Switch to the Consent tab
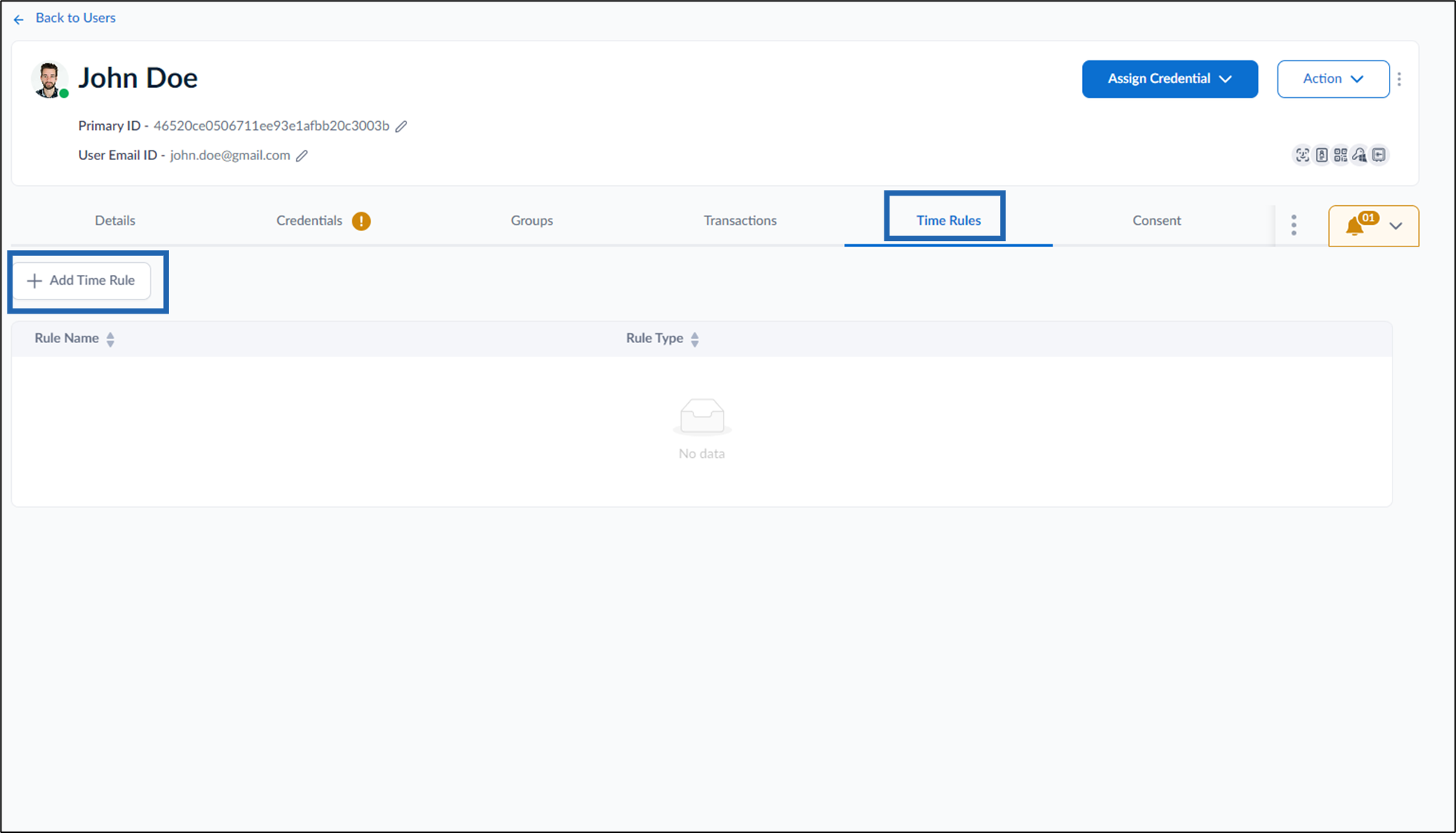 1157,221
